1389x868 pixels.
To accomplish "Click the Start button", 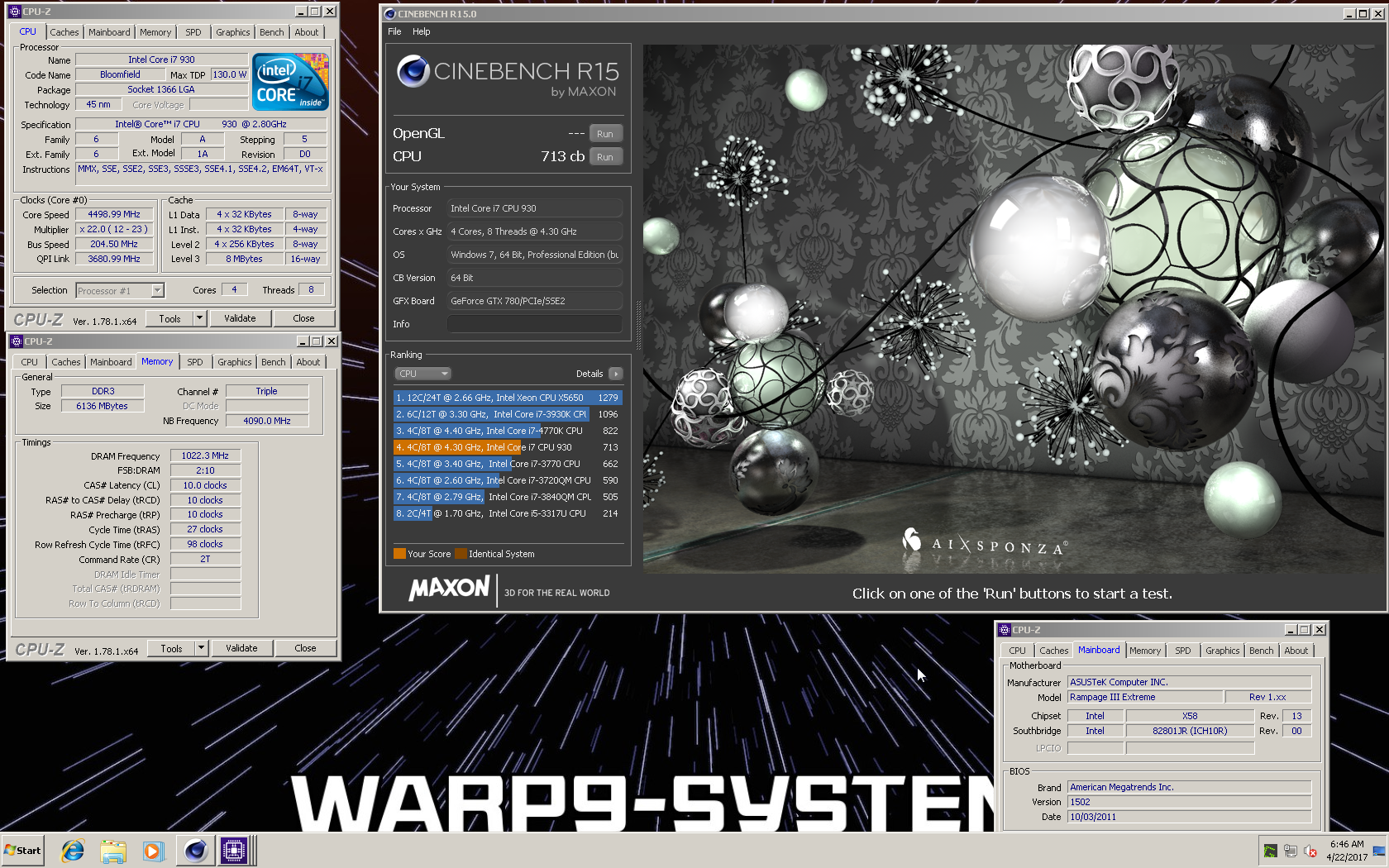I will (22, 851).
